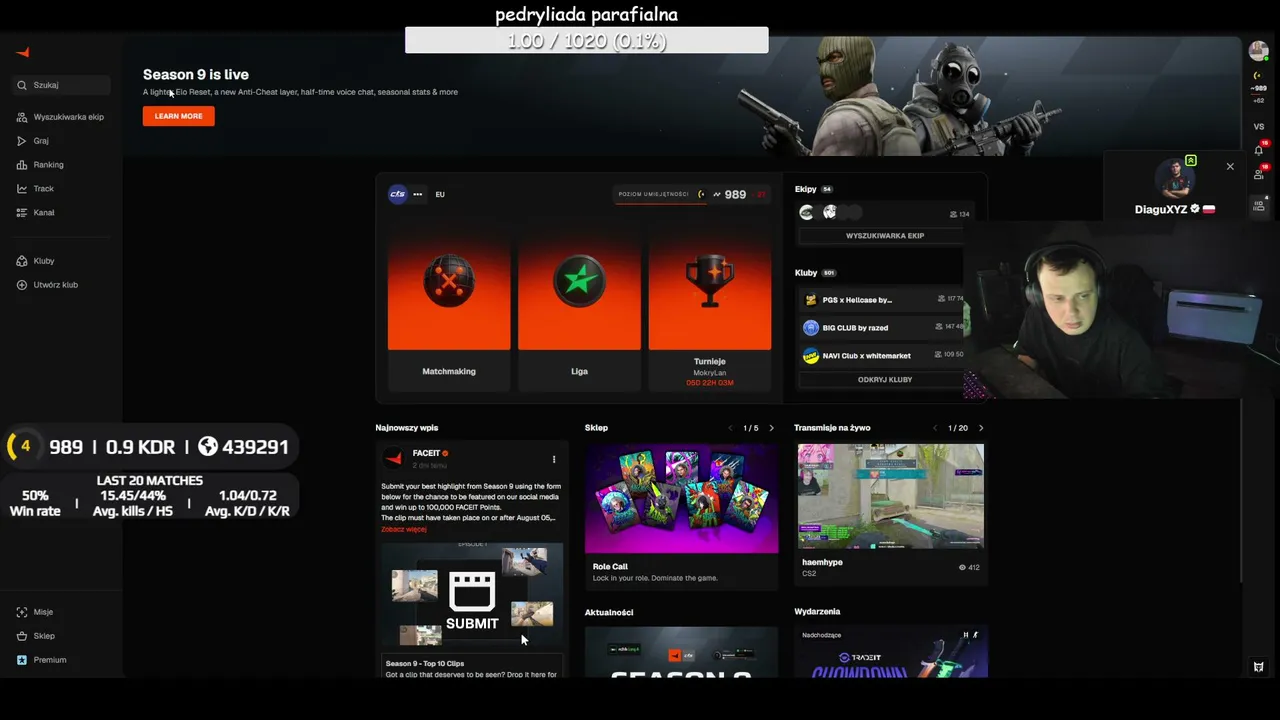Select Graj in the sidebar

click(33, 141)
